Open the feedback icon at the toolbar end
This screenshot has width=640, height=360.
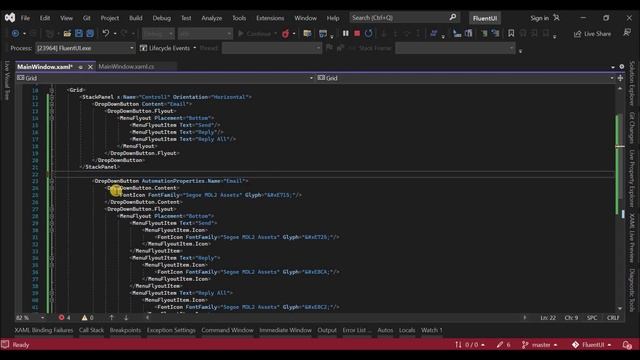tap(627, 33)
